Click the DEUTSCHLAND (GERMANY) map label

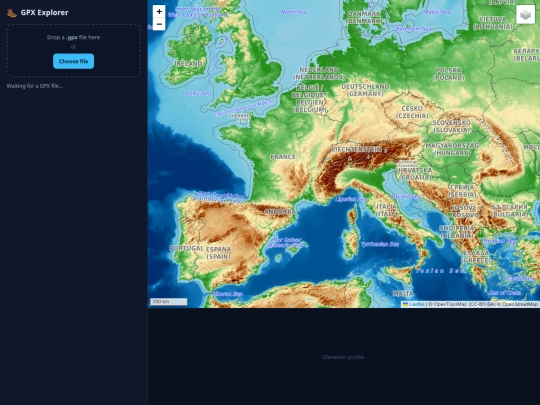click(365, 90)
